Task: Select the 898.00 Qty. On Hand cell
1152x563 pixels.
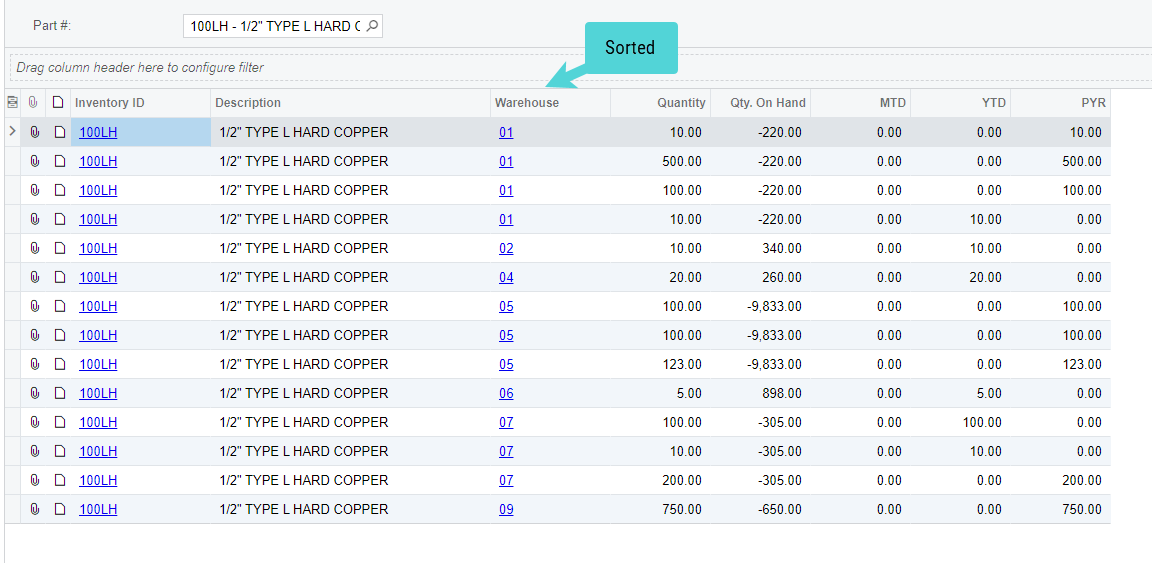Action: coord(760,393)
